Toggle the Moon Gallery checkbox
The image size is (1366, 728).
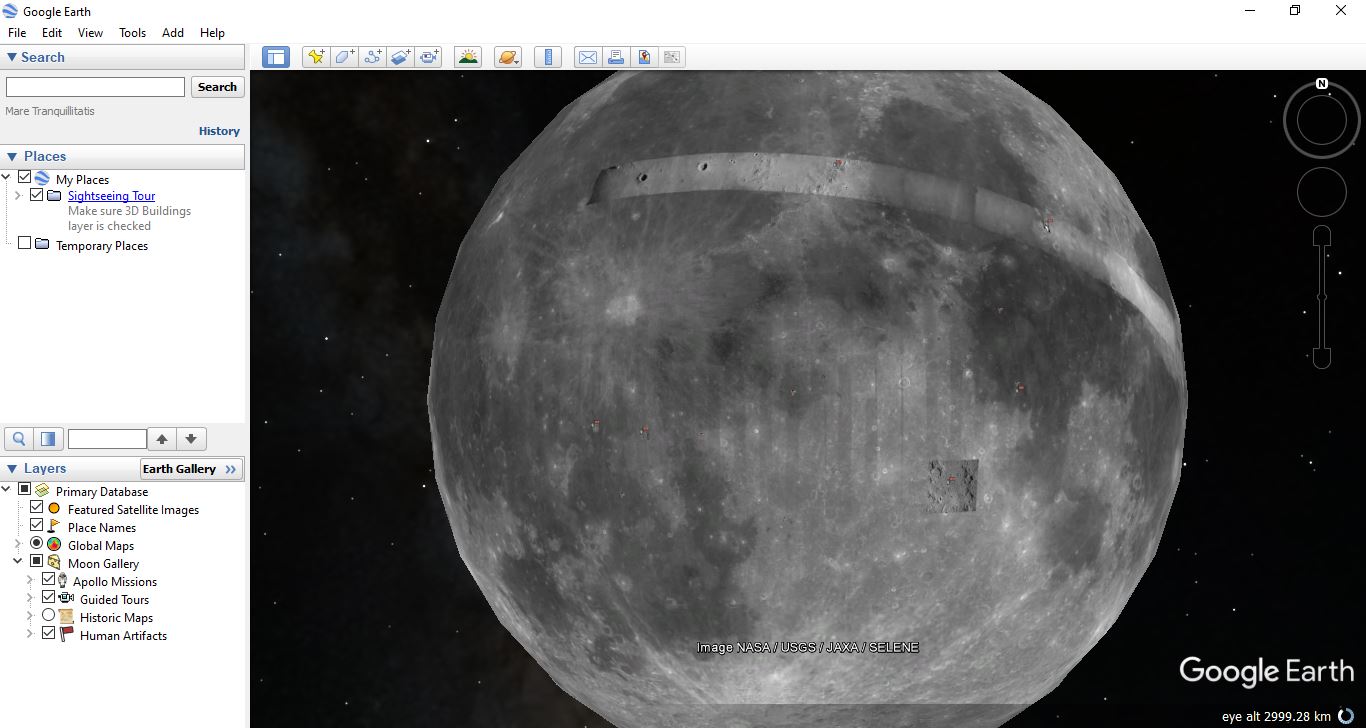click(x=37, y=562)
